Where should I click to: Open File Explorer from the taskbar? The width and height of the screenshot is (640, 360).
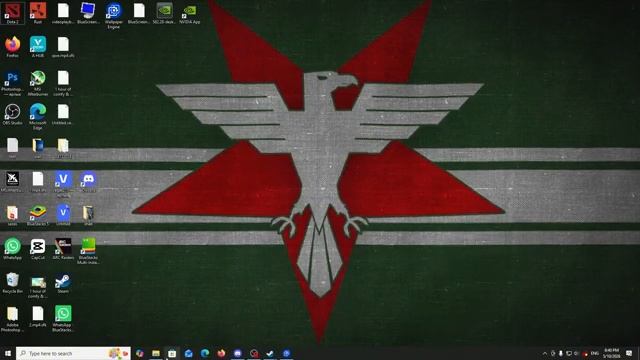pos(156,353)
